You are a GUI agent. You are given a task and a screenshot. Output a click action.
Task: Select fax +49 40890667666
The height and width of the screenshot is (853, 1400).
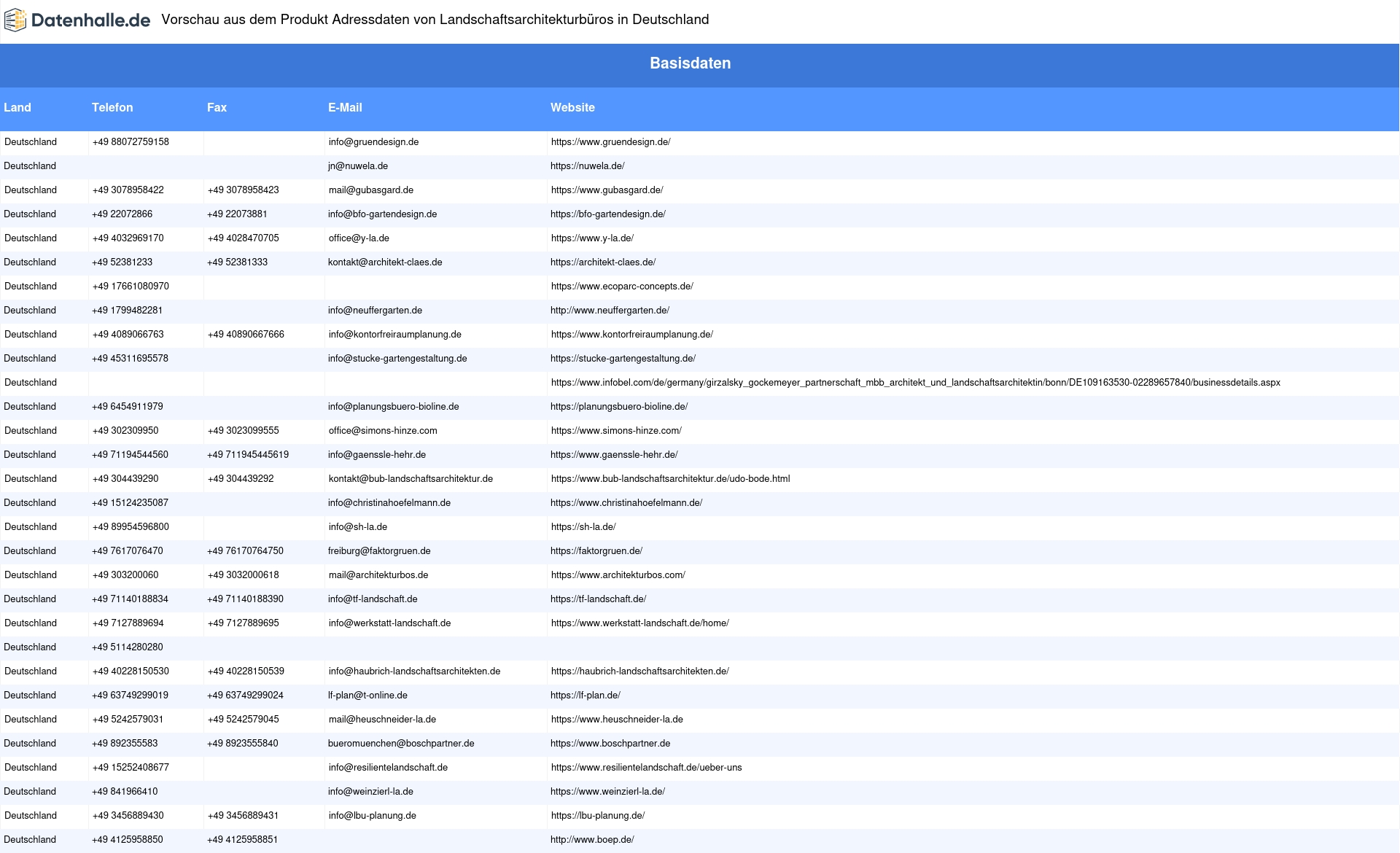246,335
